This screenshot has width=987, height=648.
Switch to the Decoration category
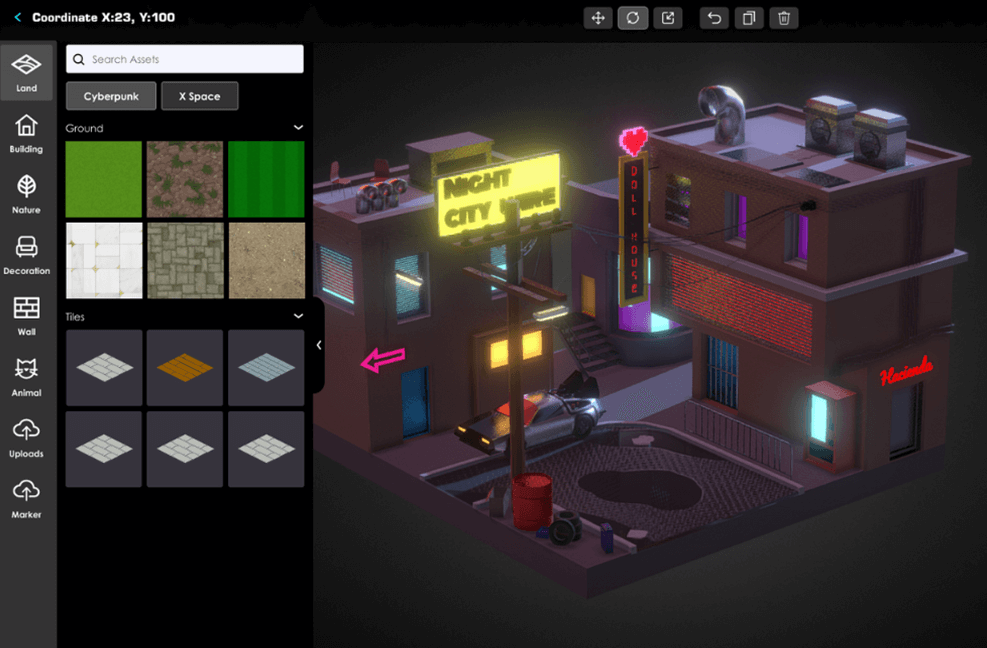27,255
